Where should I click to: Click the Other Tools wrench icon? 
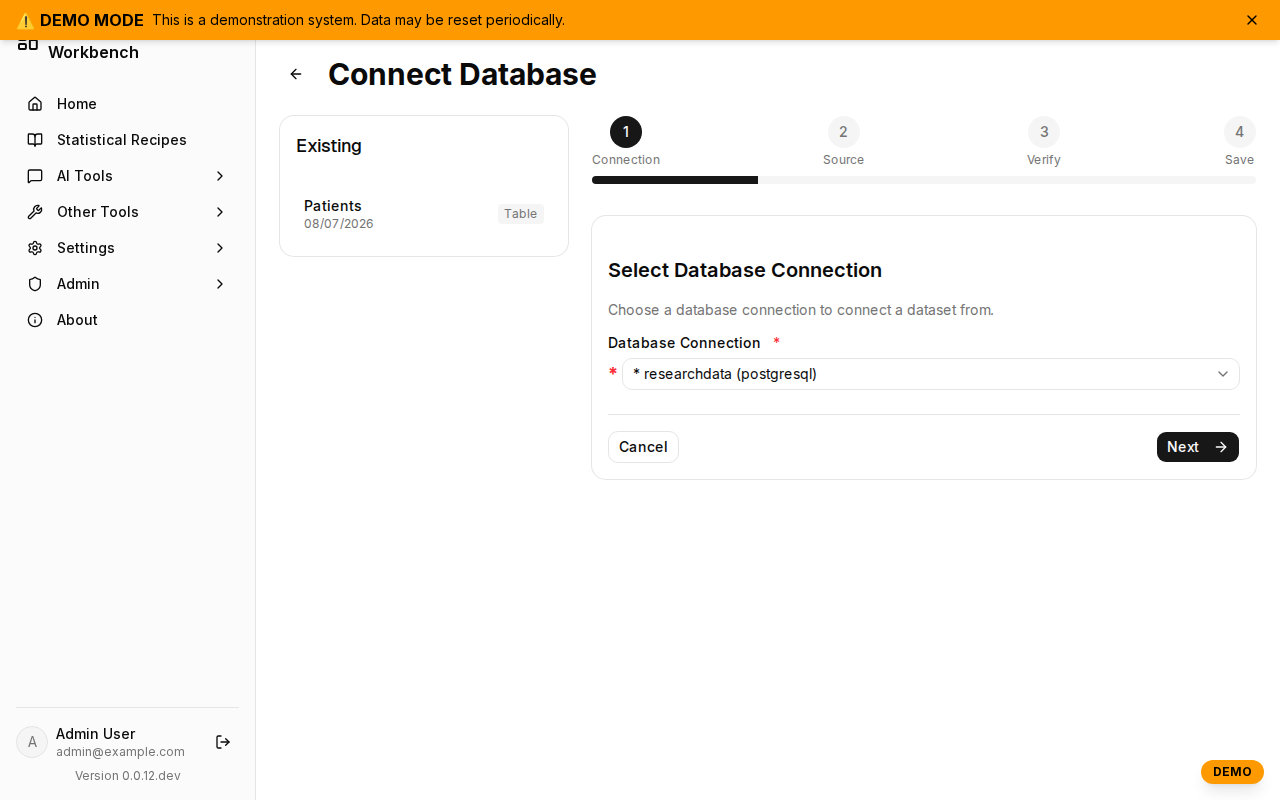pyautogui.click(x=35, y=212)
